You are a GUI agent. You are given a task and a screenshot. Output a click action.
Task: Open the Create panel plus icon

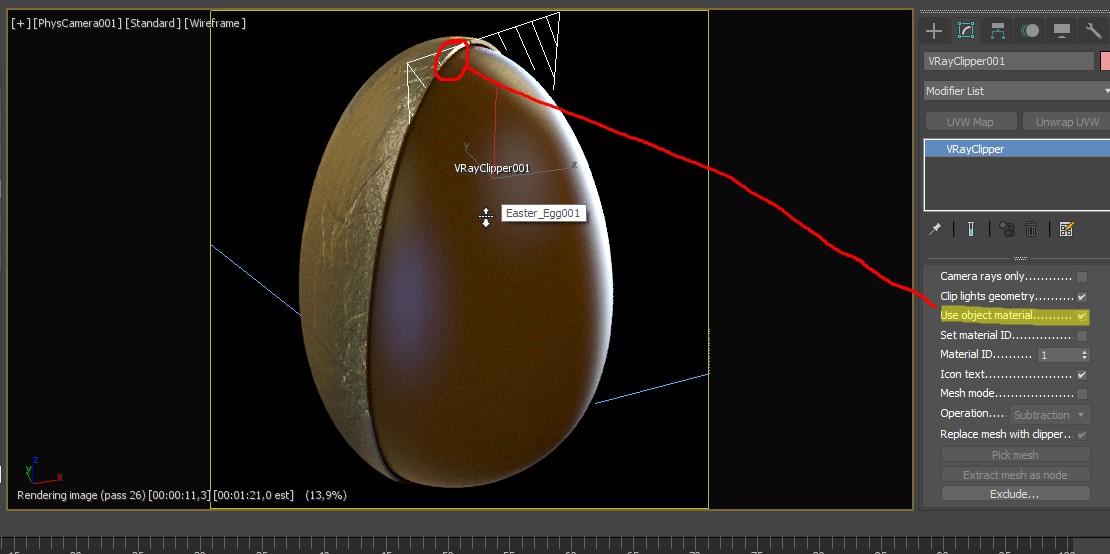(x=934, y=31)
